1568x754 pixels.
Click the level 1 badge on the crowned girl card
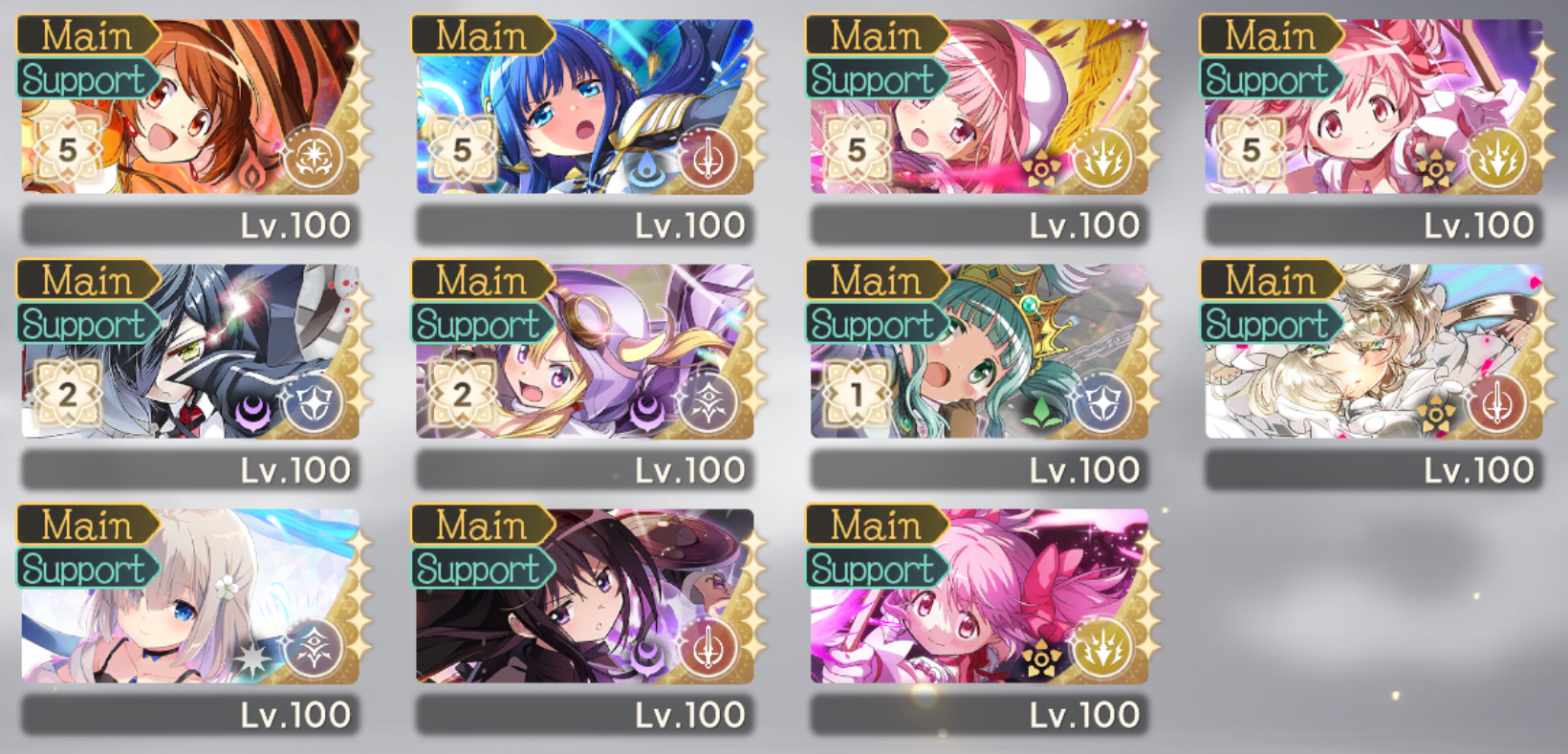coord(857,395)
